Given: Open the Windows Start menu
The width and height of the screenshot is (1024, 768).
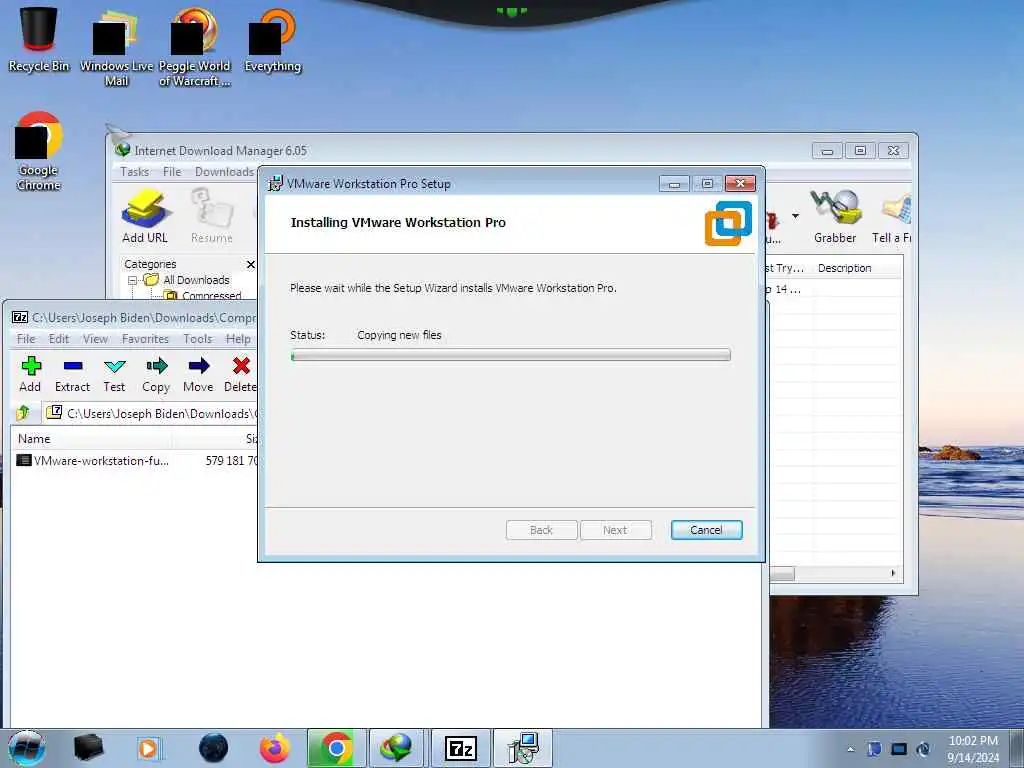Looking at the screenshot, I should 26,748.
